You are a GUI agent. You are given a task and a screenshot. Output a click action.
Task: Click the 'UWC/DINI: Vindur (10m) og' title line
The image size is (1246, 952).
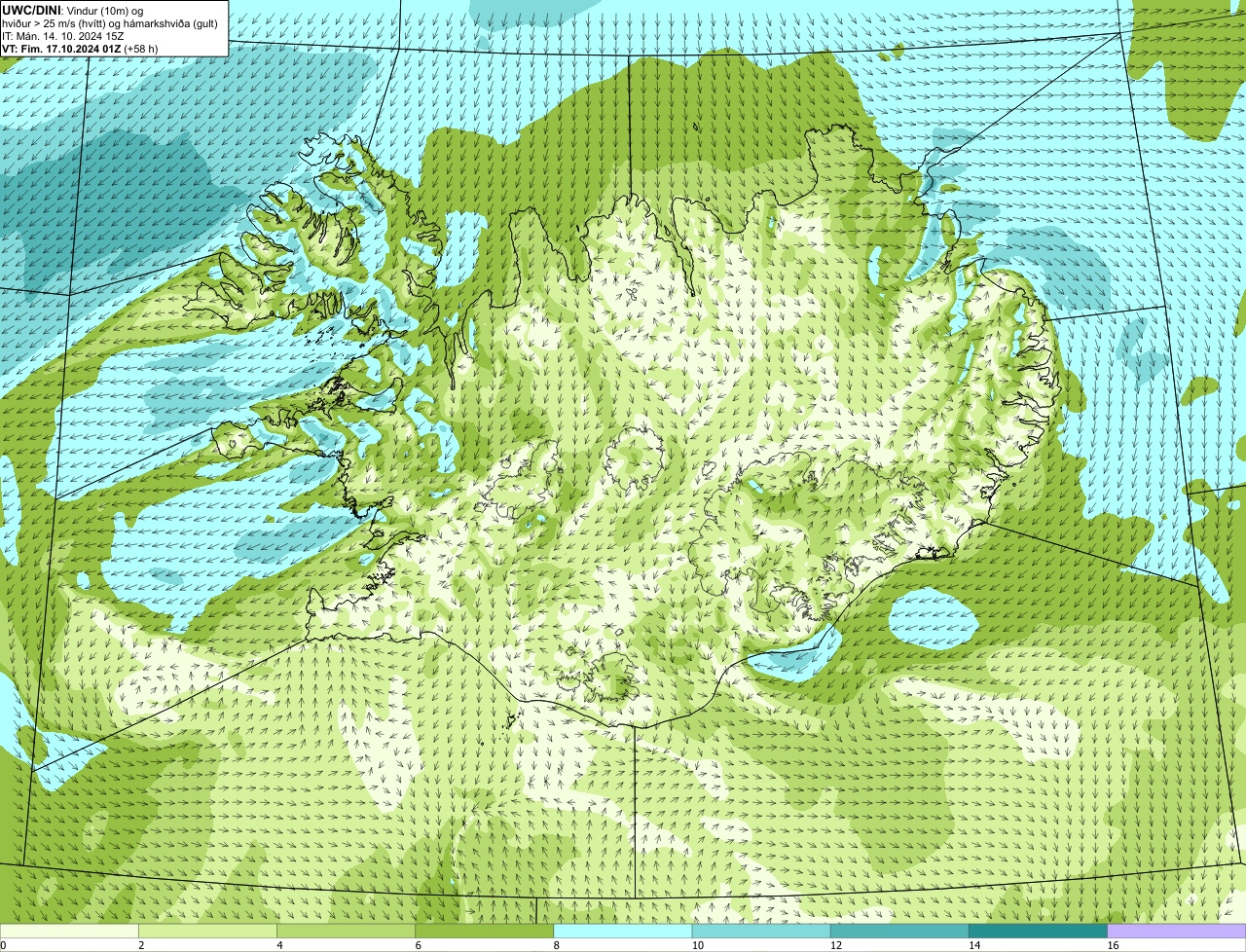[x=73, y=11]
